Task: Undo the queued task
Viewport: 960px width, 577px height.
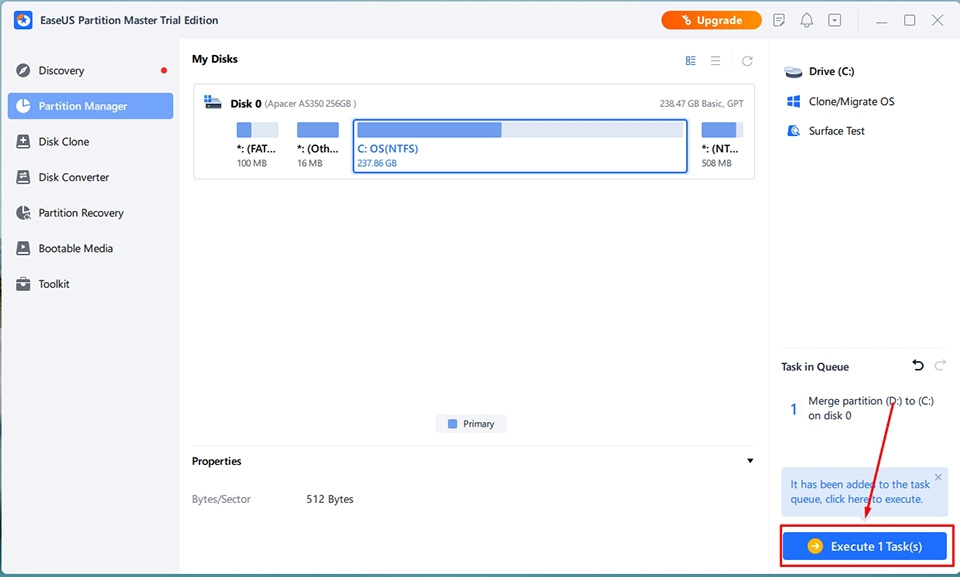Action: pyautogui.click(x=918, y=366)
